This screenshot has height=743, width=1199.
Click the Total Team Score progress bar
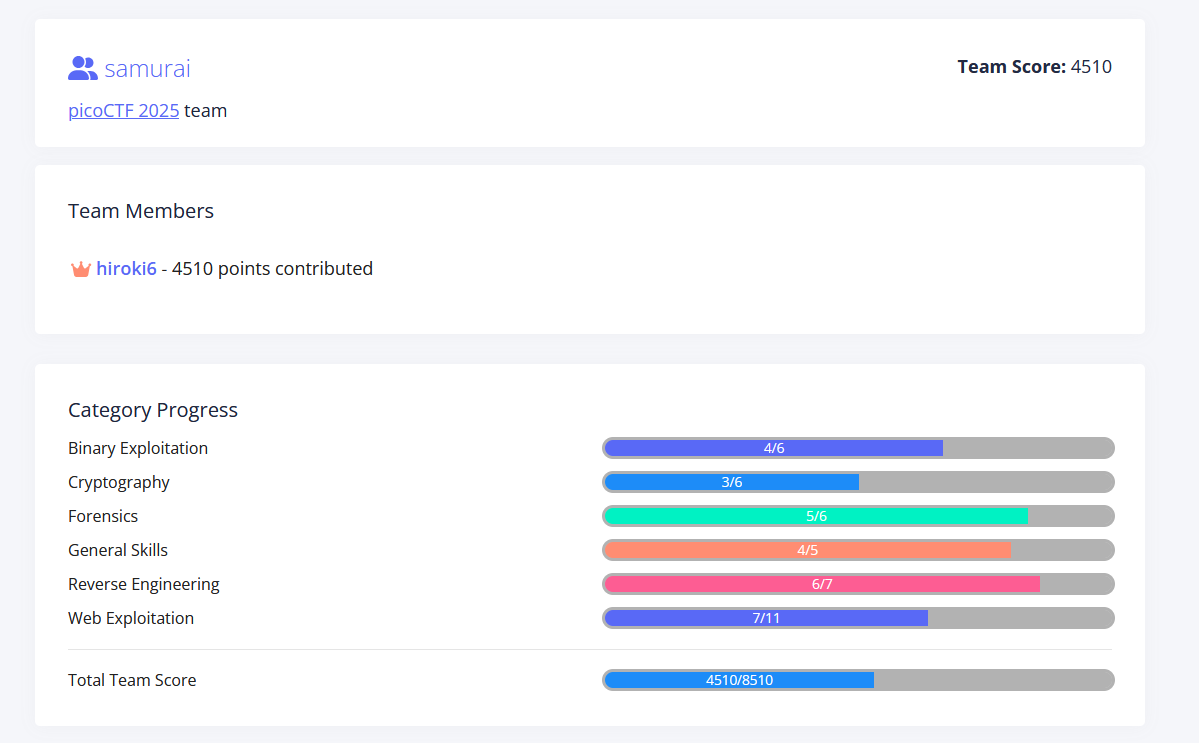click(x=858, y=680)
